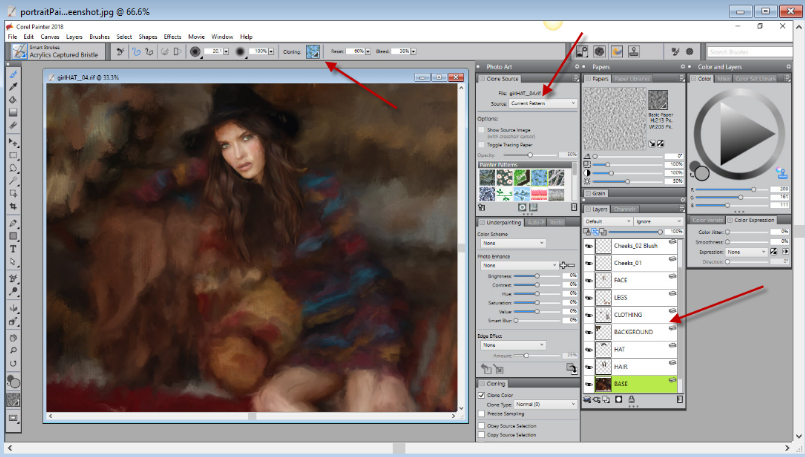Viewport: 805px width, 457px height.
Task: Enable Copy Source Selection checkbox
Action: click(482, 435)
